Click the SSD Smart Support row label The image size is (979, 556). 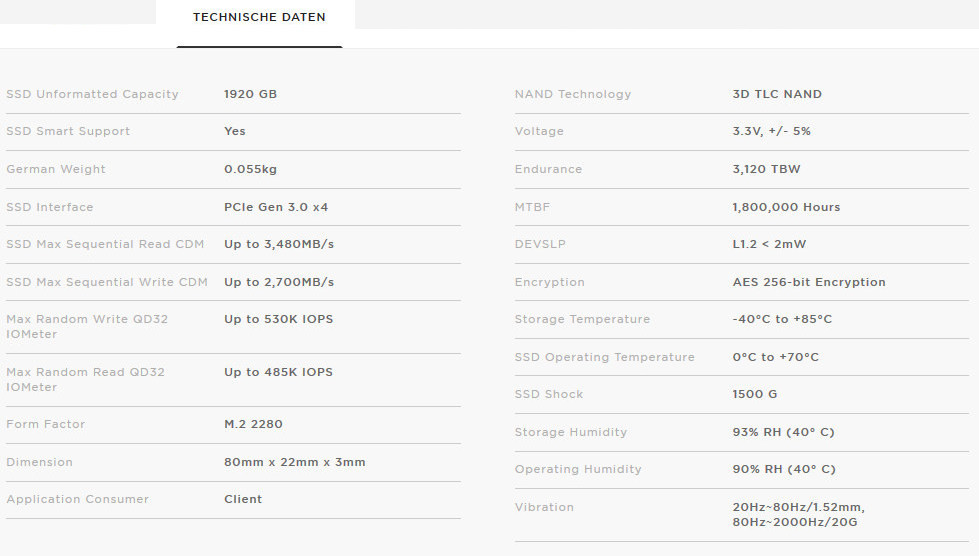coord(68,131)
